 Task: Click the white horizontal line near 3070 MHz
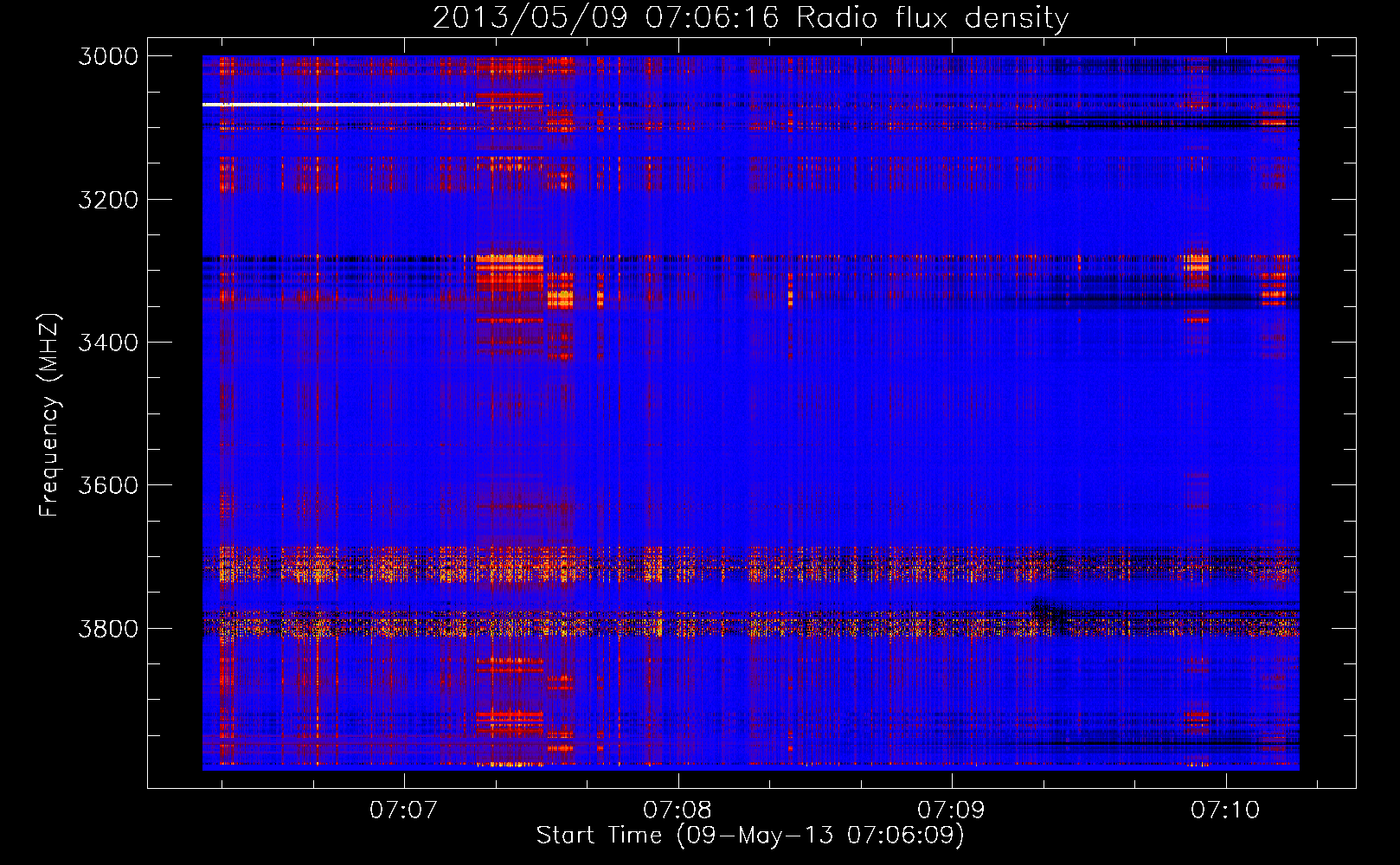pos(338,104)
